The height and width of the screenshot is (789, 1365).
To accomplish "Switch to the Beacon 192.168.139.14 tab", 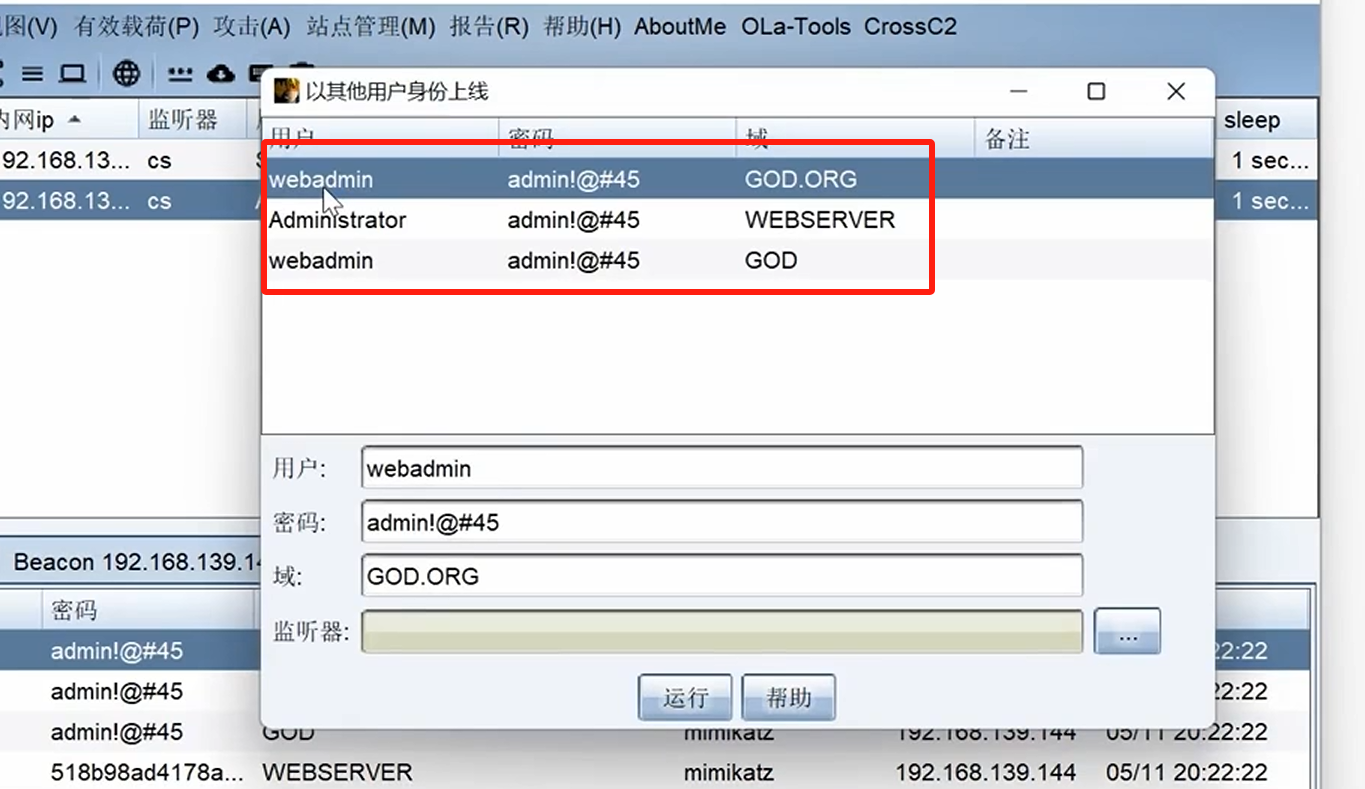I will click(x=137, y=562).
